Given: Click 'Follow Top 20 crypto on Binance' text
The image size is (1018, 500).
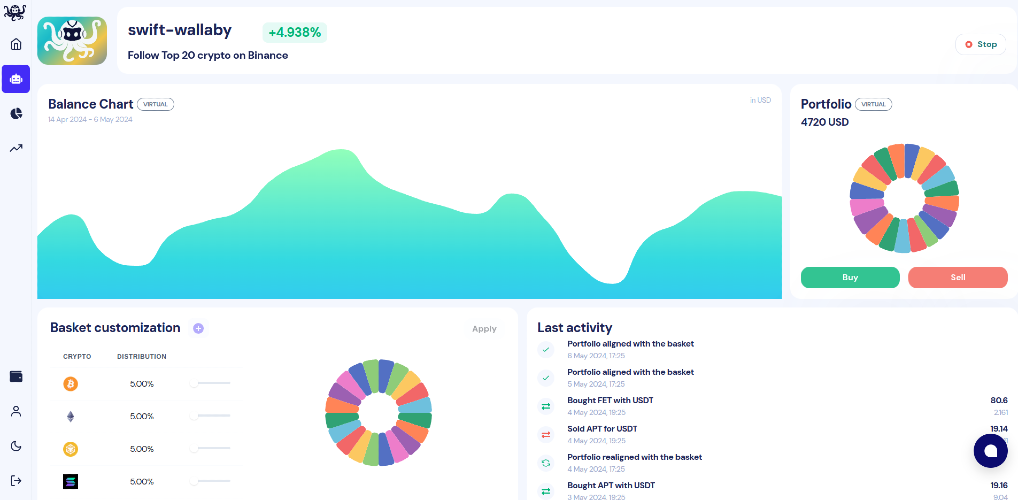Looking at the screenshot, I should 208,55.
